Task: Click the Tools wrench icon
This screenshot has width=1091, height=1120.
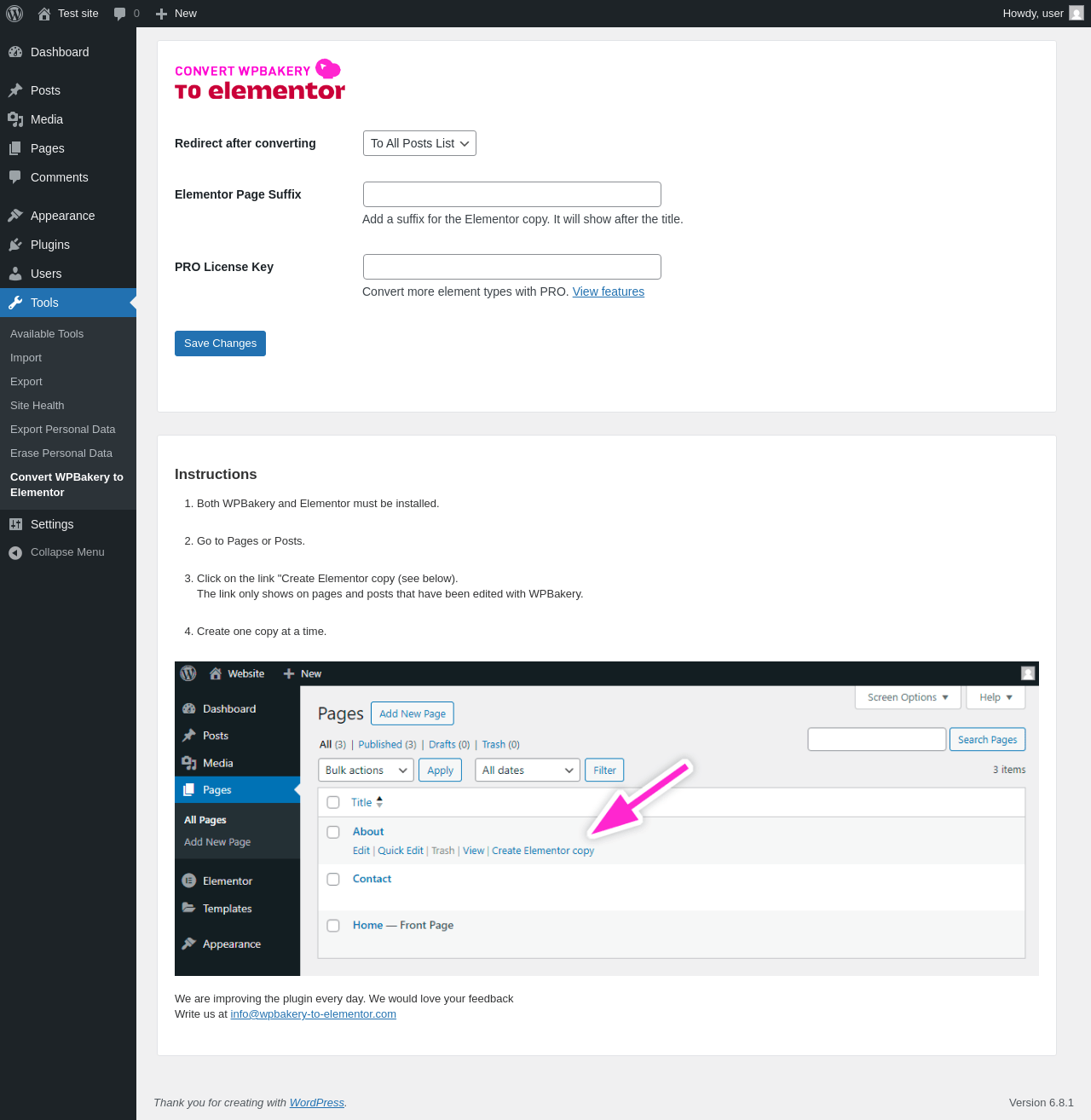Action: pos(15,303)
